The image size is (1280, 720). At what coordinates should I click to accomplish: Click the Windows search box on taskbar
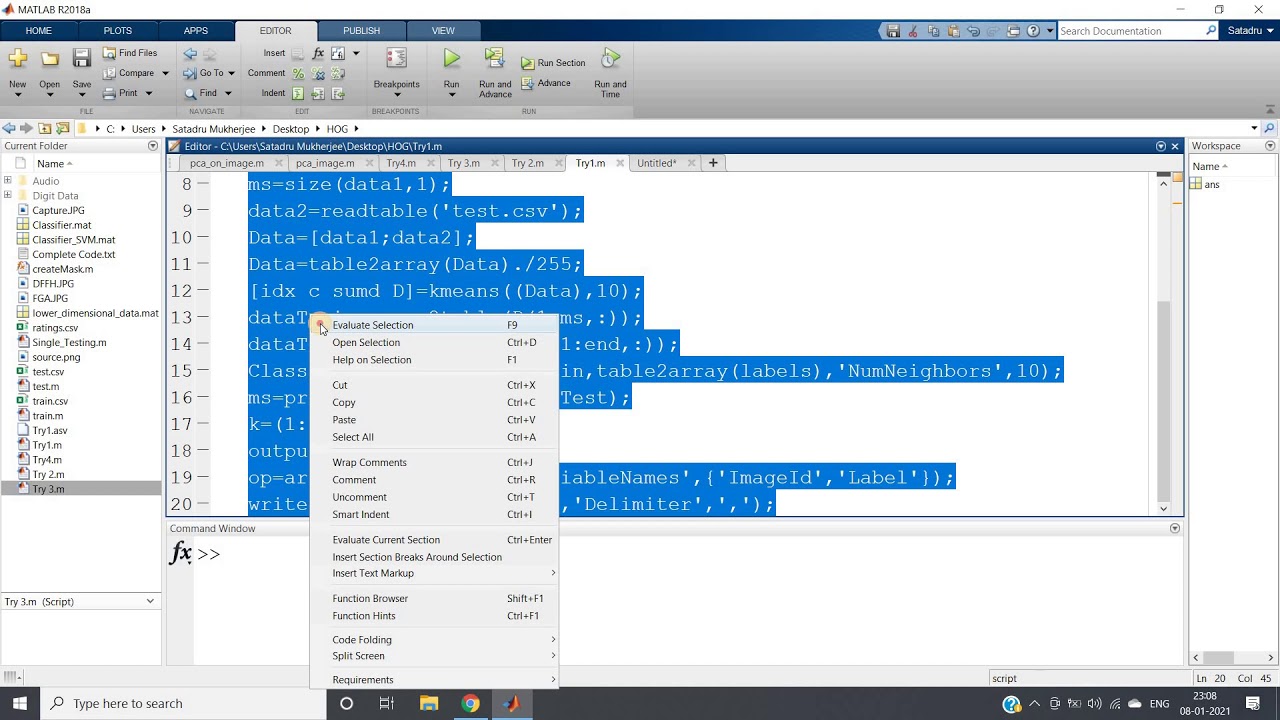click(x=183, y=703)
